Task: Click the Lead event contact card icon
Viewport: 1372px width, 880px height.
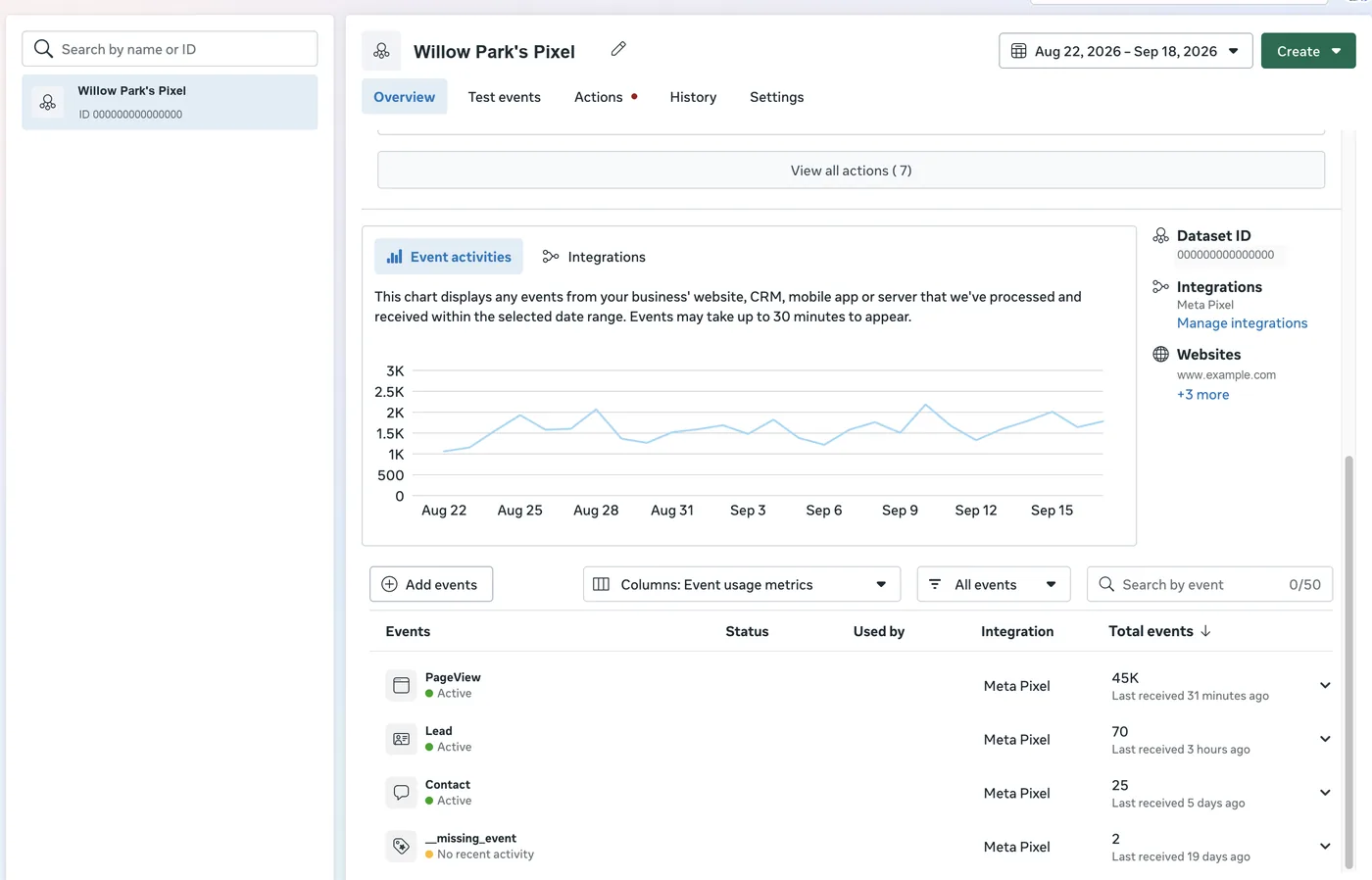Action: click(x=401, y=739)
